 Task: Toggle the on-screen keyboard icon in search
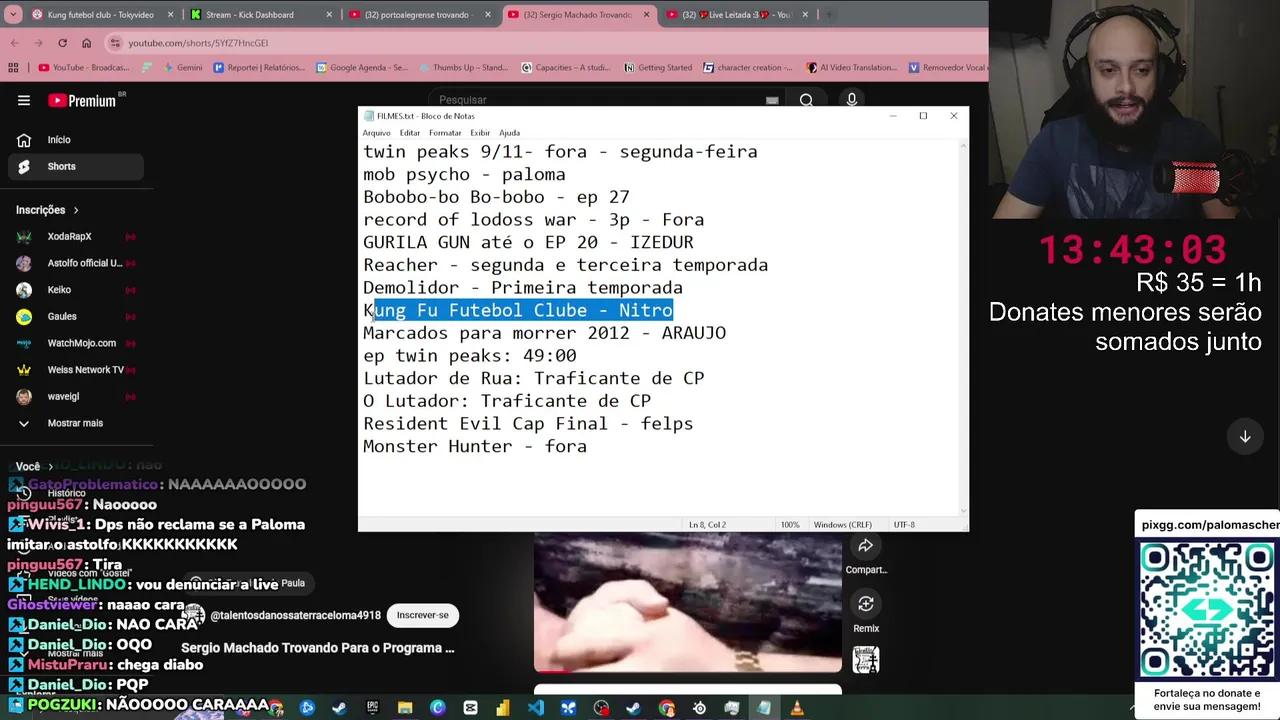pos(772,100)
